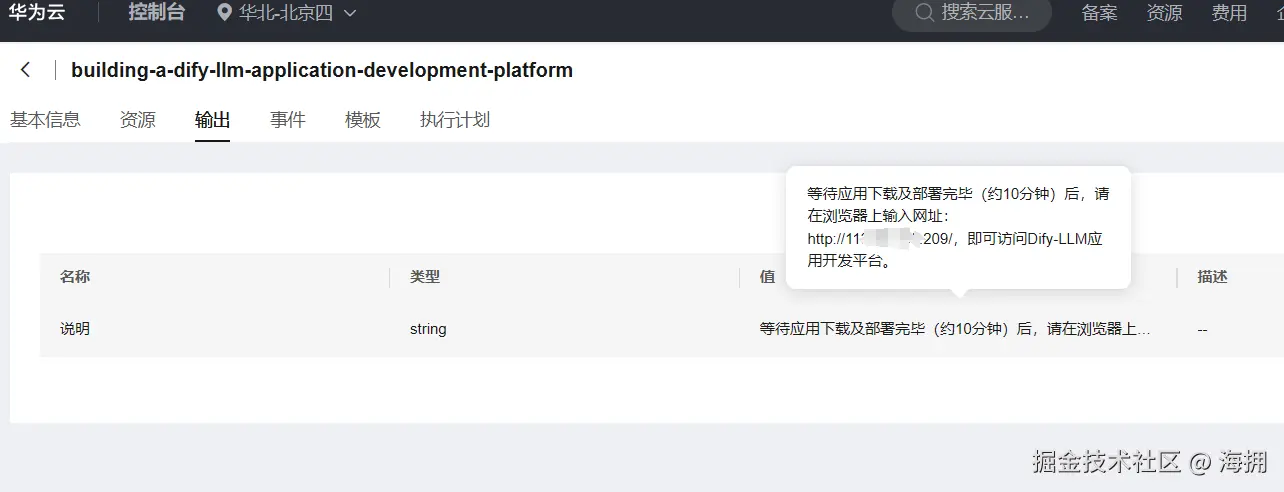Click the back arrow beside stack name
Viewport: 1284px width, 492px height.
[x=26, y=70]
